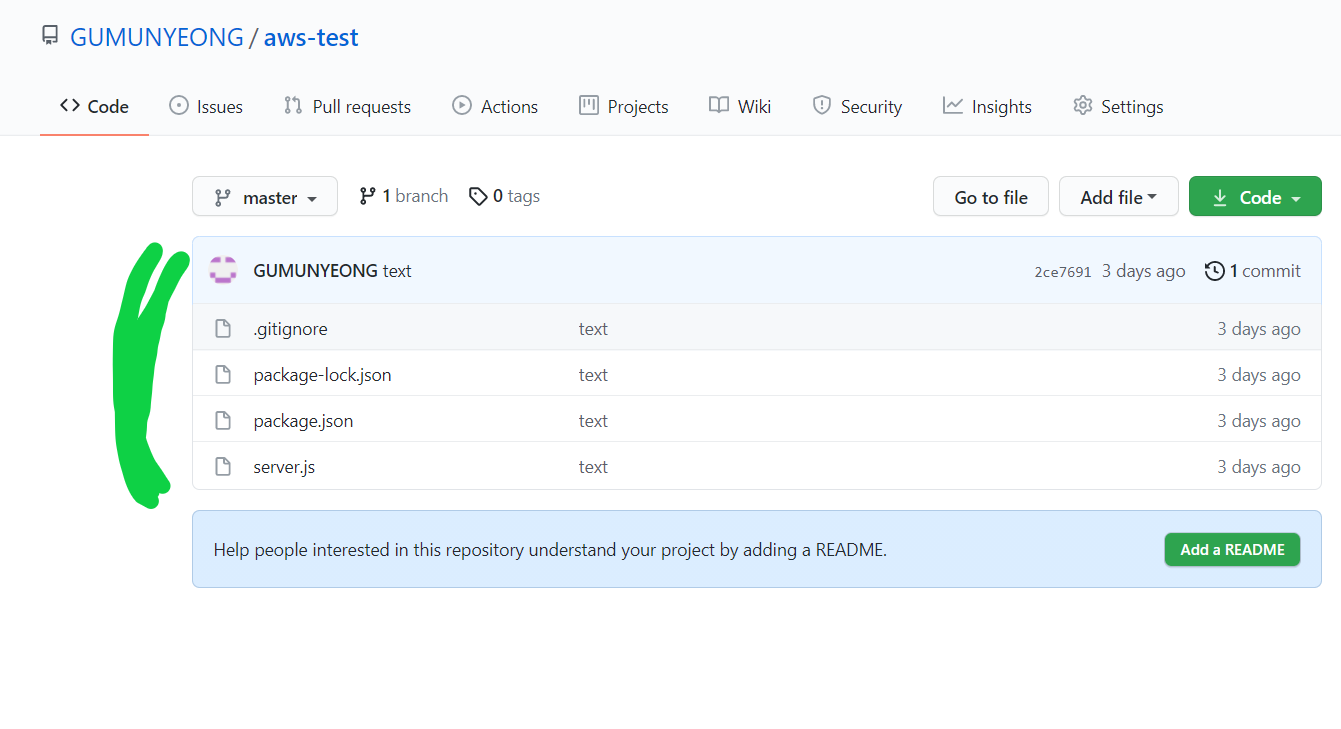Viewport: 1341px width, 729px height.
Task: Open the server.js file
Action: pos(284,467)
